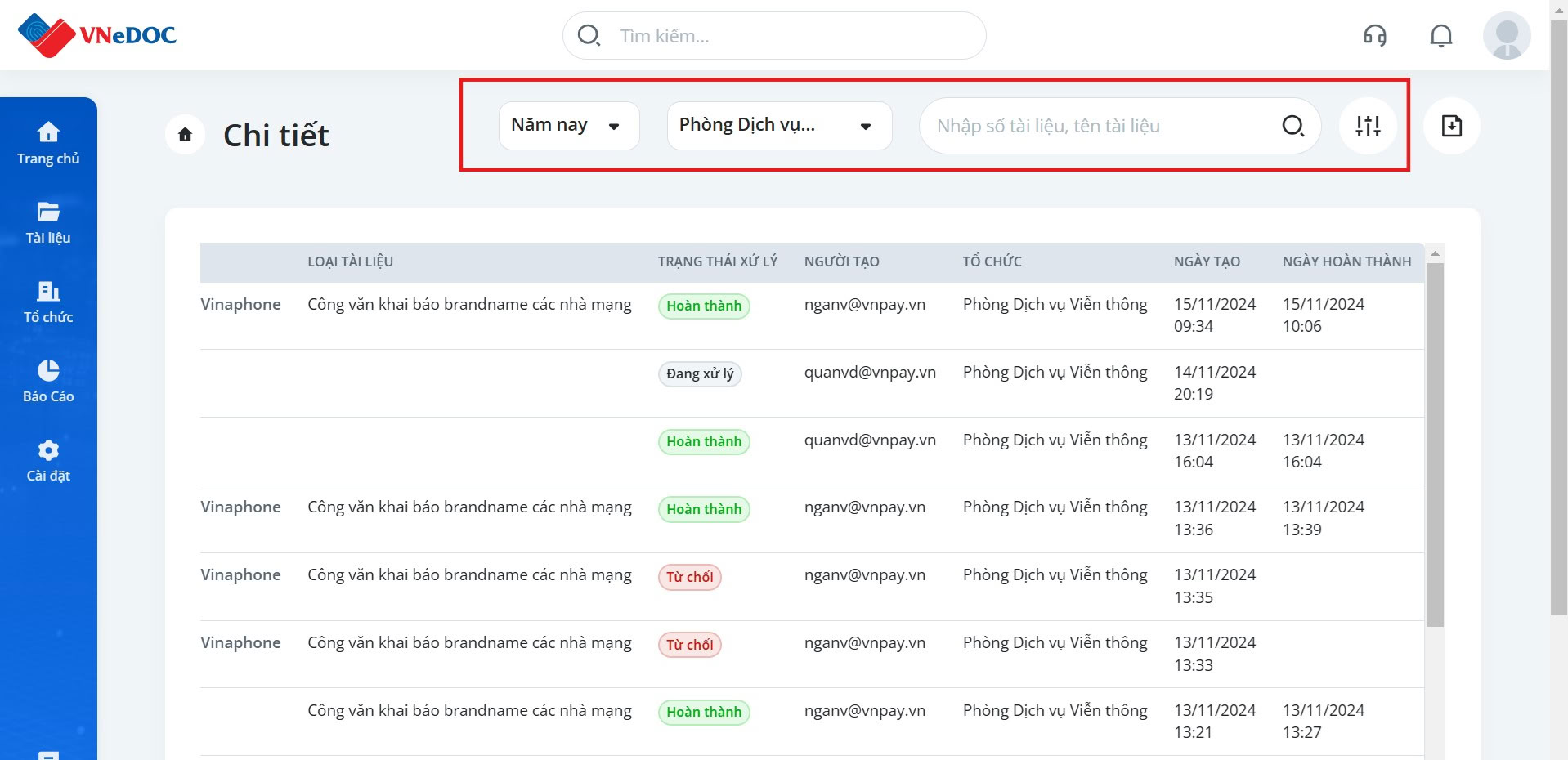
Task: Click the Đang xử lý status badge
Action: coord(700,373)
